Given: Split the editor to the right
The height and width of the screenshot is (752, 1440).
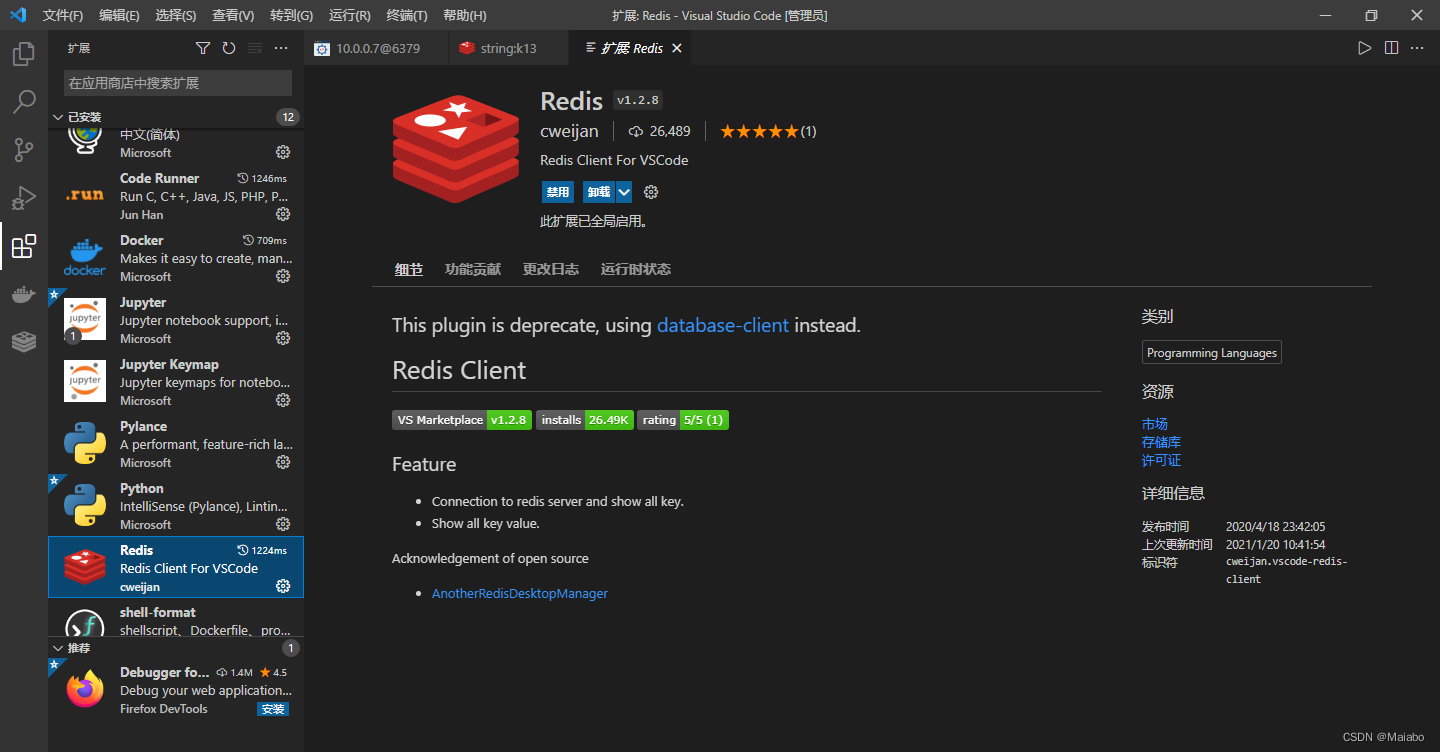Looking at the screenshot, I should coord(1391,48).
